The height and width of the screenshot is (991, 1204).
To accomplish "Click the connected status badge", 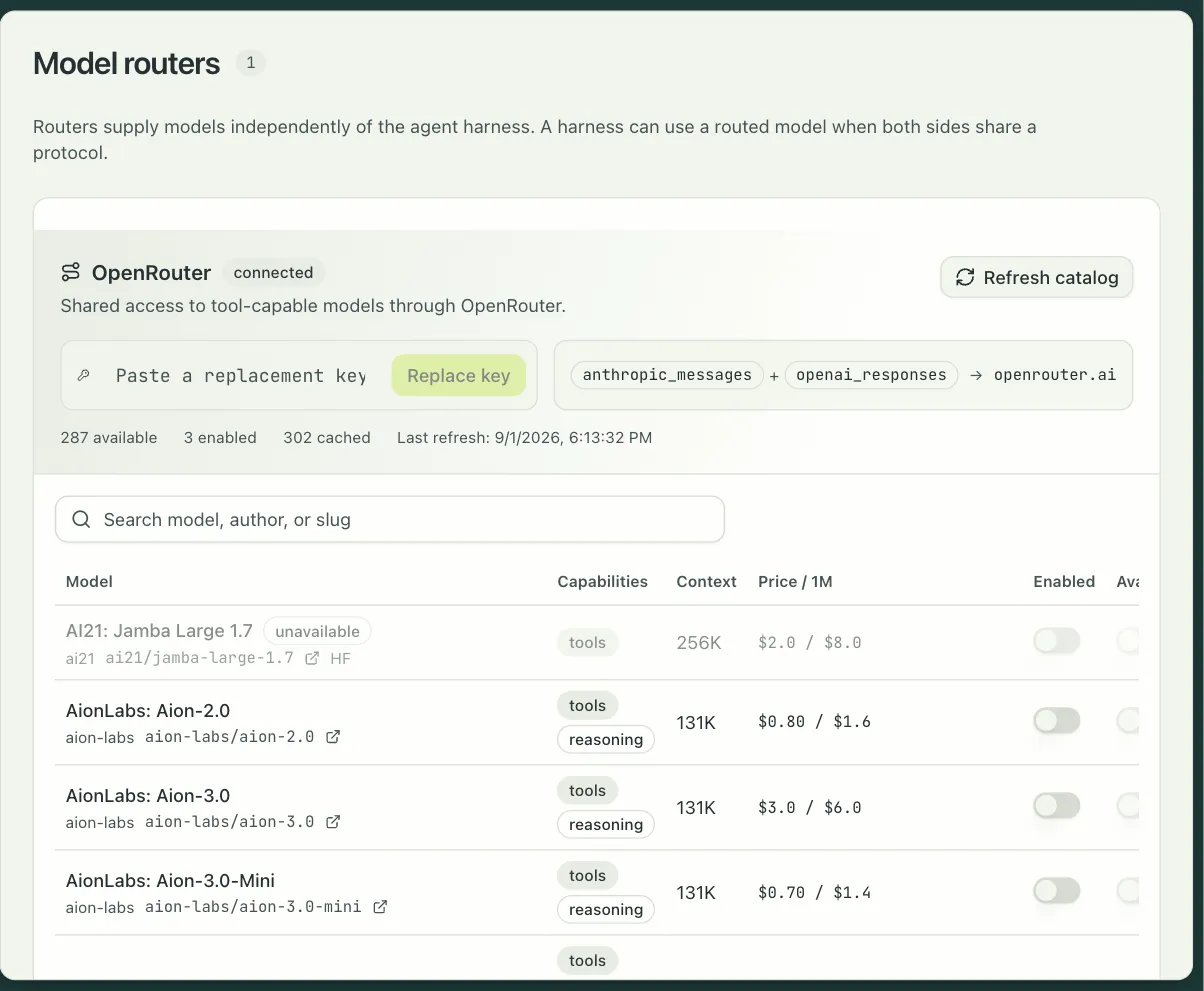I will (273, 272).
